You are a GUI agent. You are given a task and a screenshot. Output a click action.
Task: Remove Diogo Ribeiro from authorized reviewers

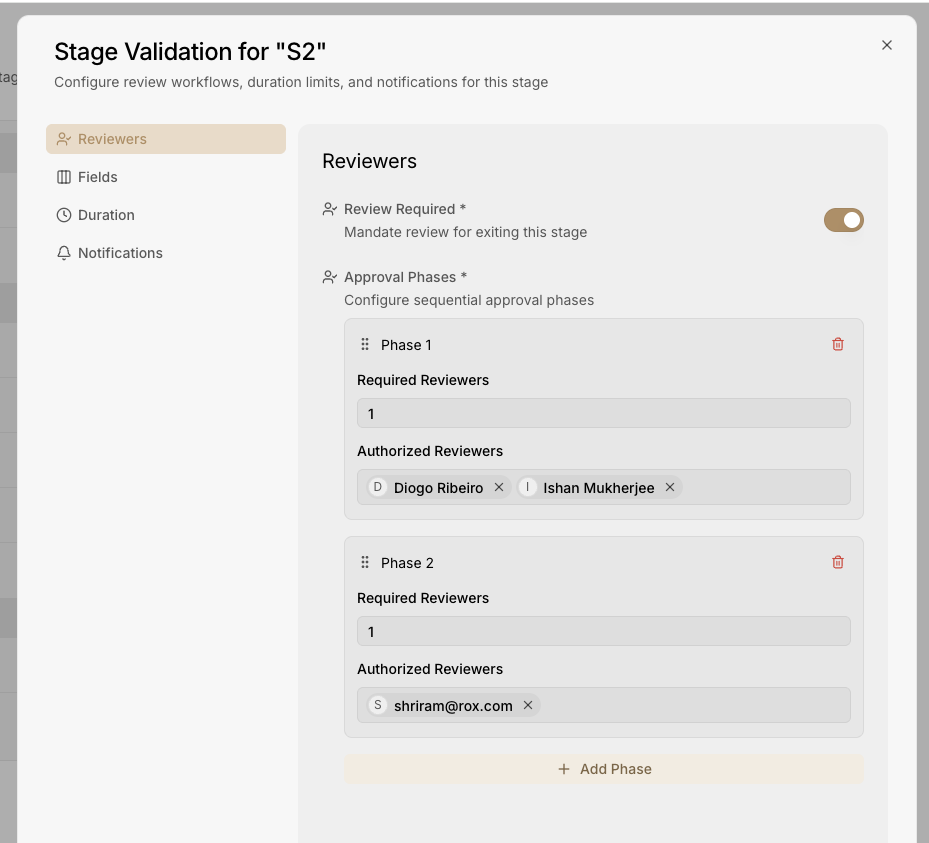pyautogui.click(x=499, y=488)
